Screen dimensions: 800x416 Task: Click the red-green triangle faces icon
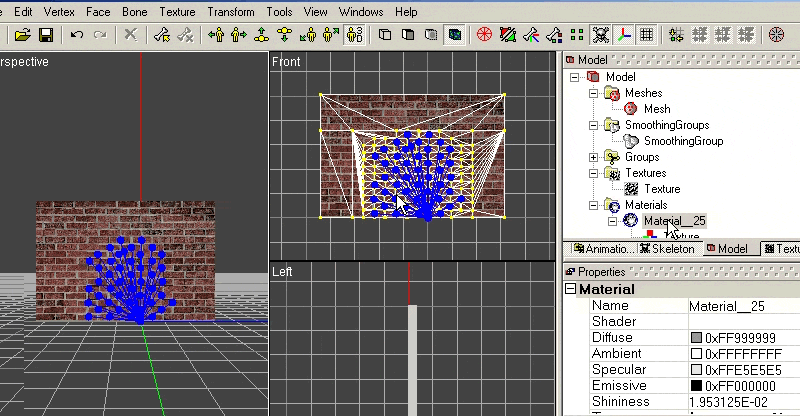pyautogui.click(x=508, y=35)
